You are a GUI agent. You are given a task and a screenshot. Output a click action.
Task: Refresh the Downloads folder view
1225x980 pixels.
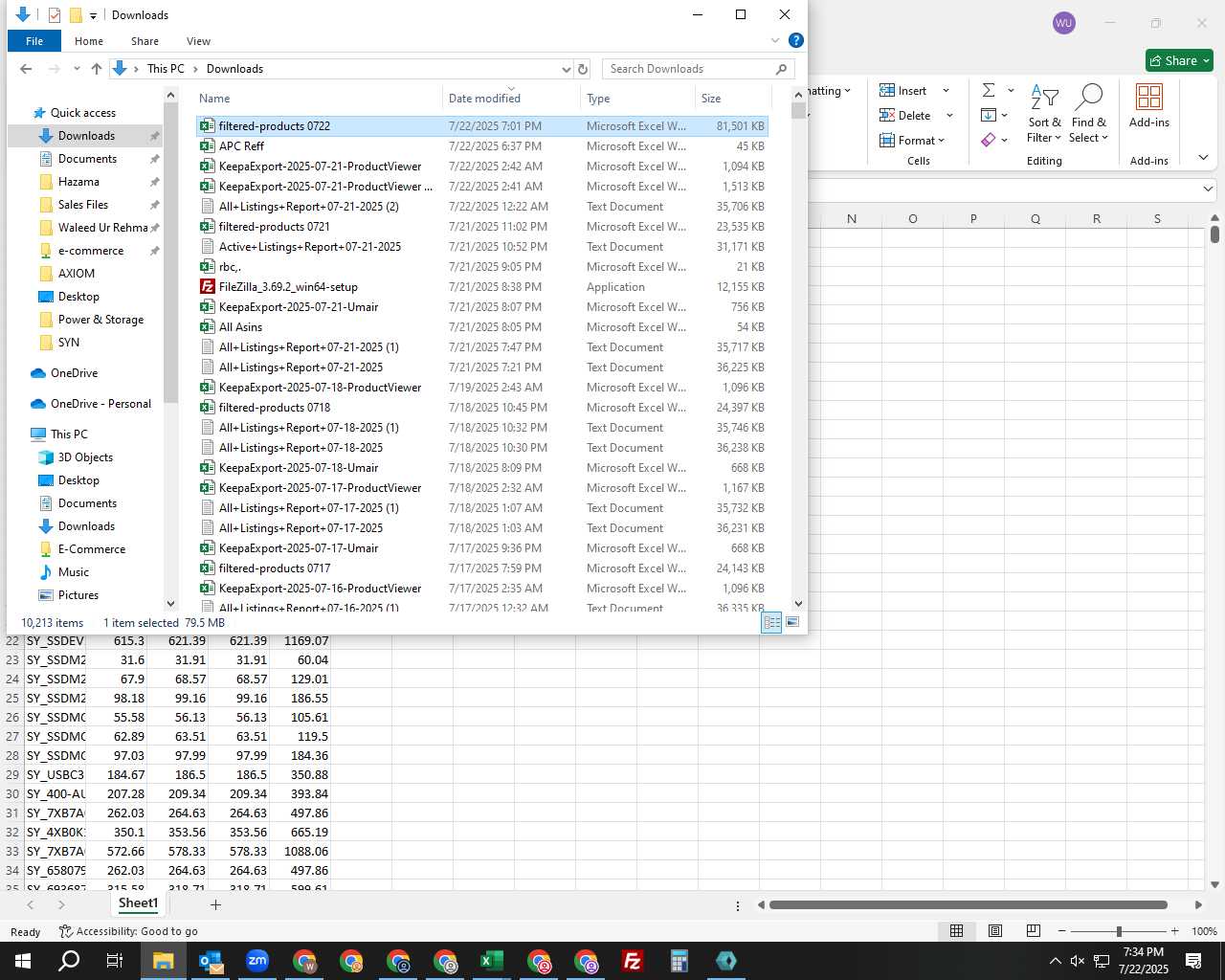582,69
